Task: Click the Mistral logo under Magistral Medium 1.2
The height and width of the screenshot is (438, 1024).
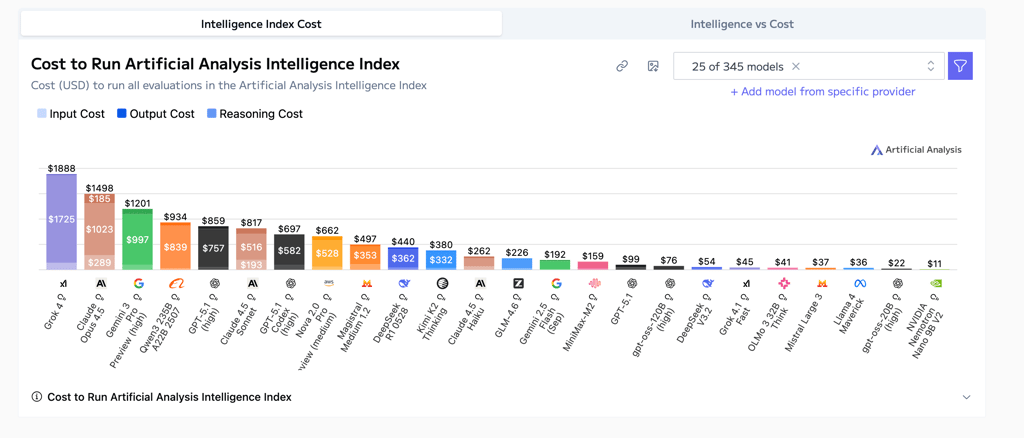Action: tap(366, 283)
